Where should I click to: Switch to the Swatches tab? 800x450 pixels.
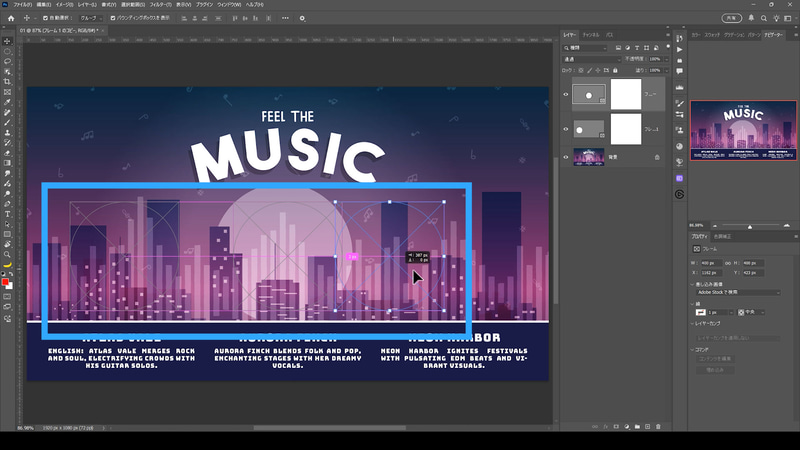(712, 35)
